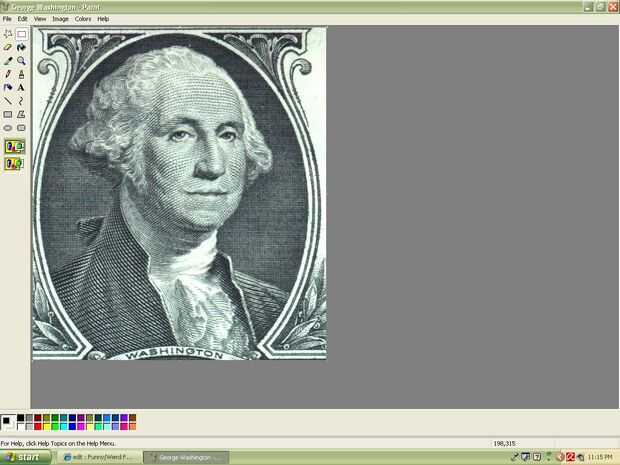Pick cyan palette color
The height and width of the screenshot is (465, 620).
tap(64, 427)
